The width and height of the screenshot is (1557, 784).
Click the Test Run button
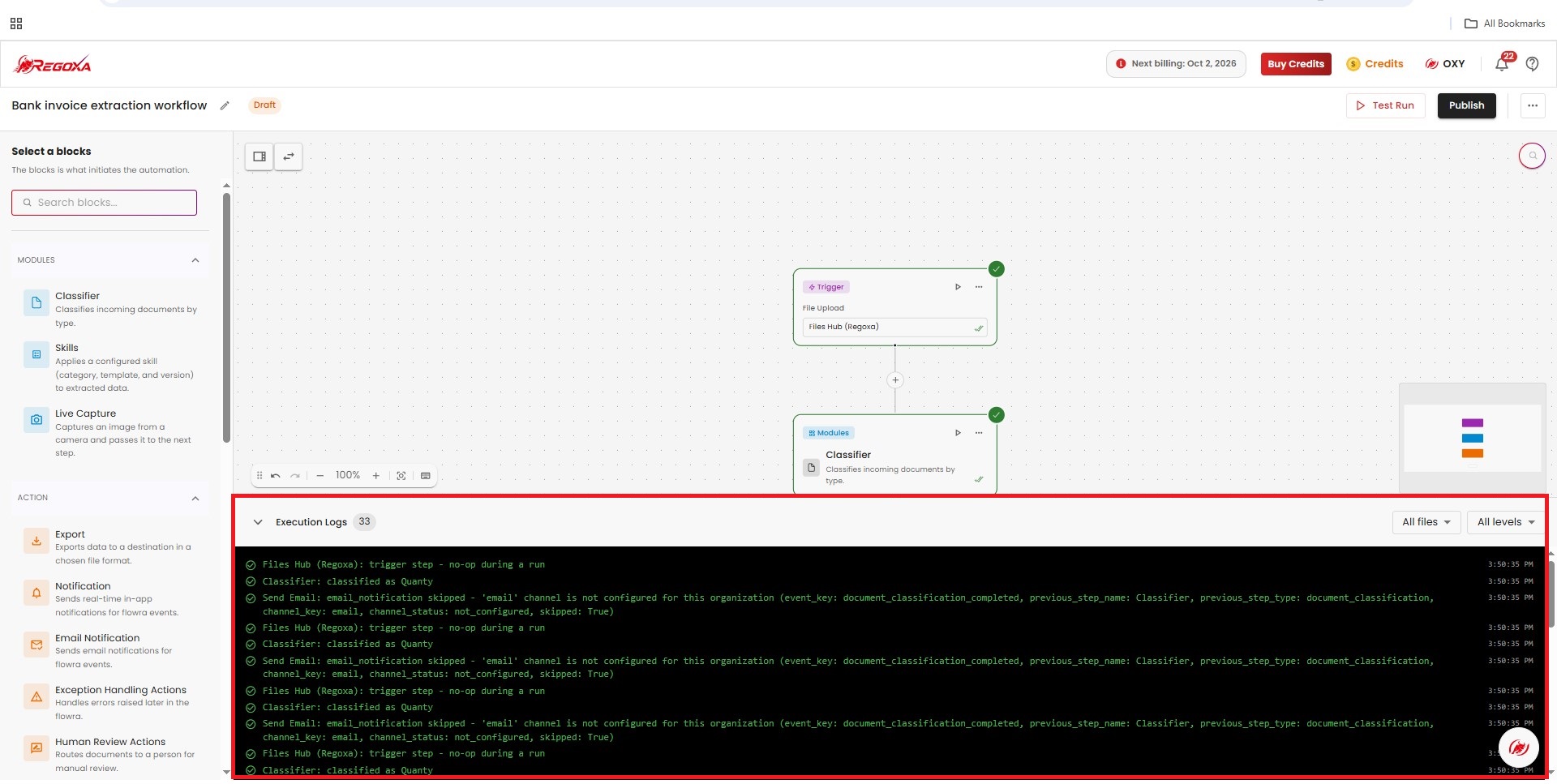(1385, 105)
